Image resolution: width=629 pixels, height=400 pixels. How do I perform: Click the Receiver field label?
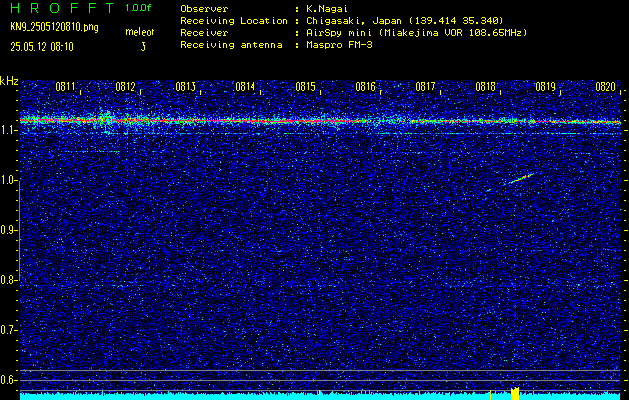(x=204, y=33)
